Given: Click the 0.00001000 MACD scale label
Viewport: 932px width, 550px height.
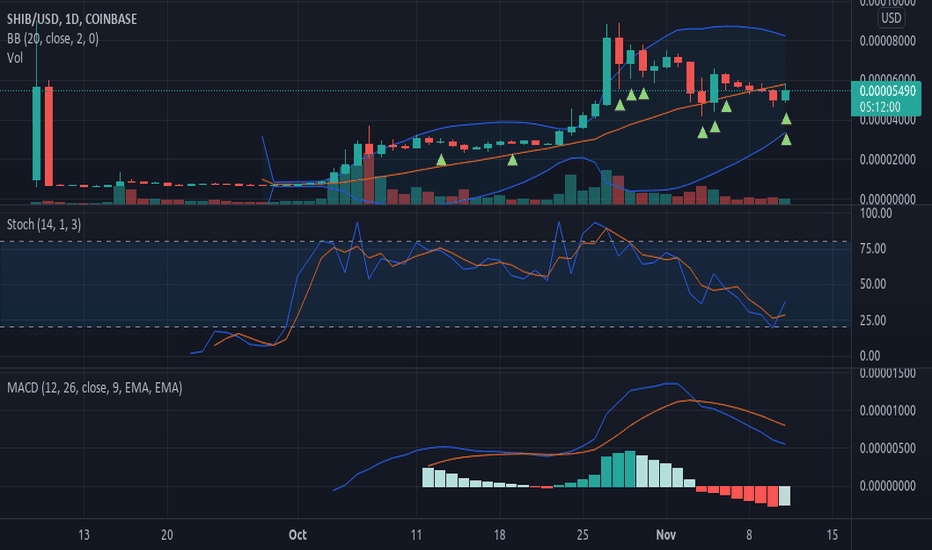Looking at the screenshot, I should coord(887,411).
